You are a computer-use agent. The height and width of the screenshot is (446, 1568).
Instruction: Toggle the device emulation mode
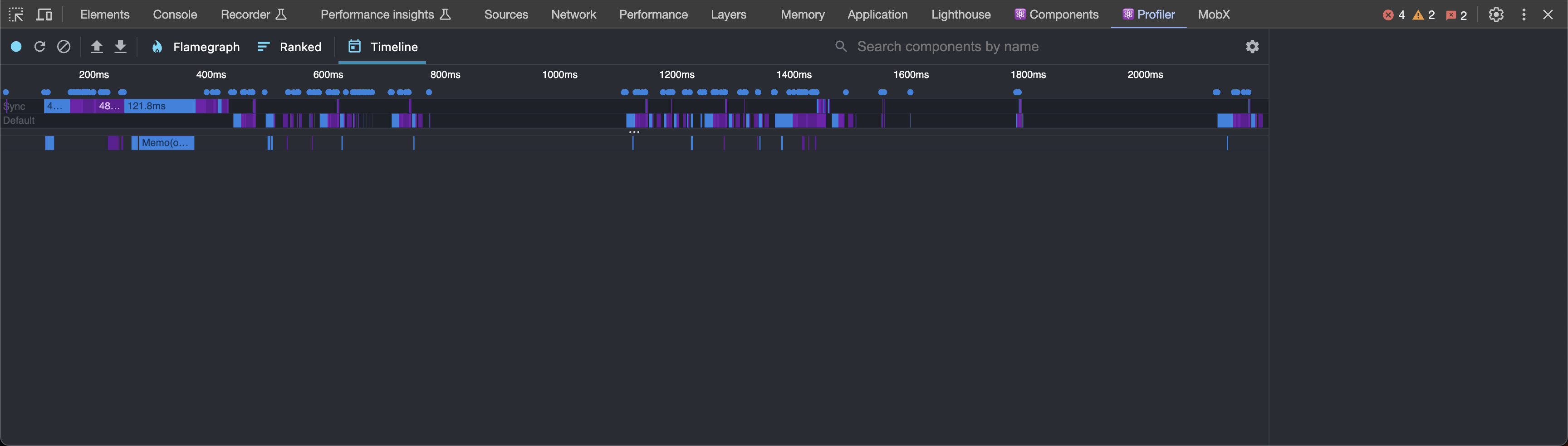[x=43, y=14]
